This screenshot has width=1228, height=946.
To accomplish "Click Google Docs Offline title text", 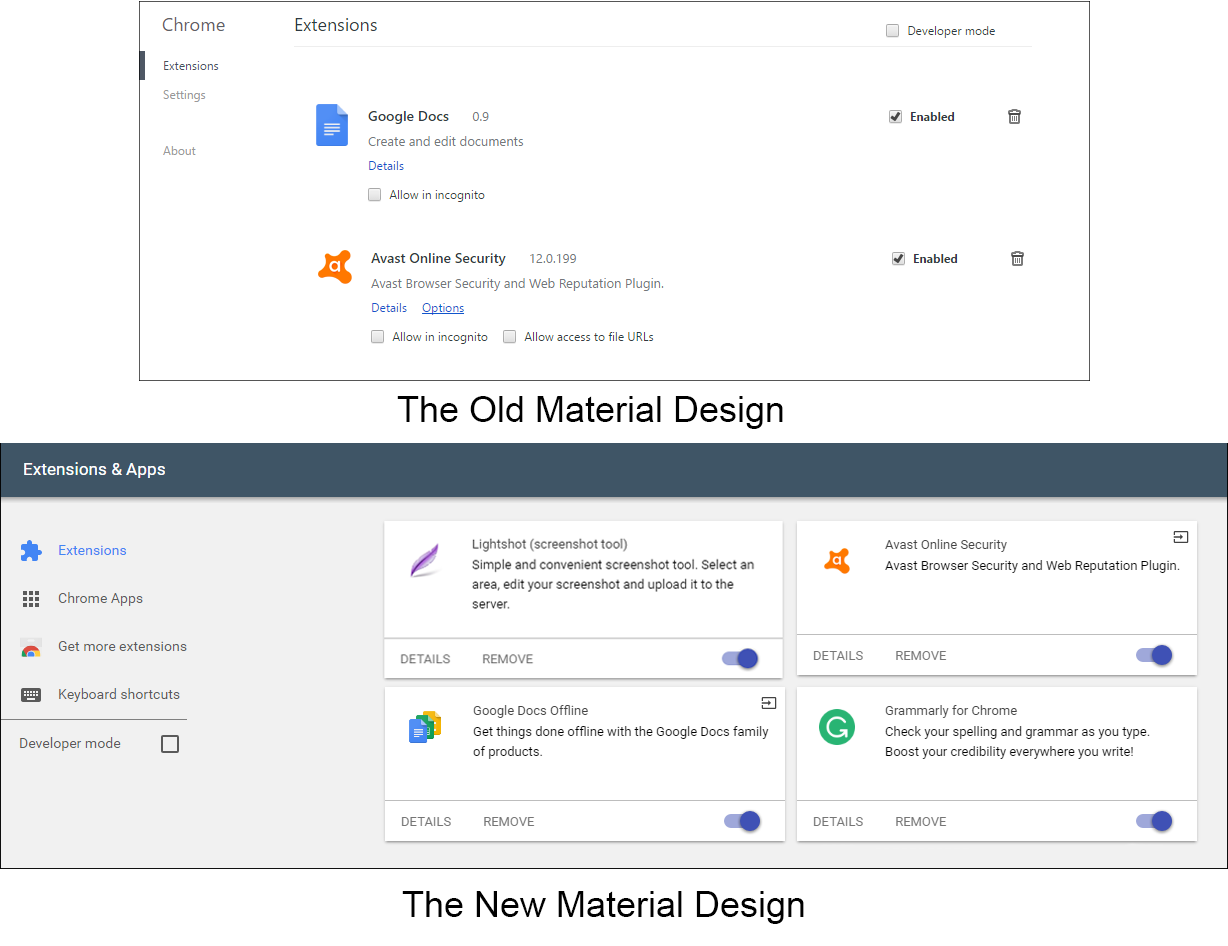I will point(531,711).
